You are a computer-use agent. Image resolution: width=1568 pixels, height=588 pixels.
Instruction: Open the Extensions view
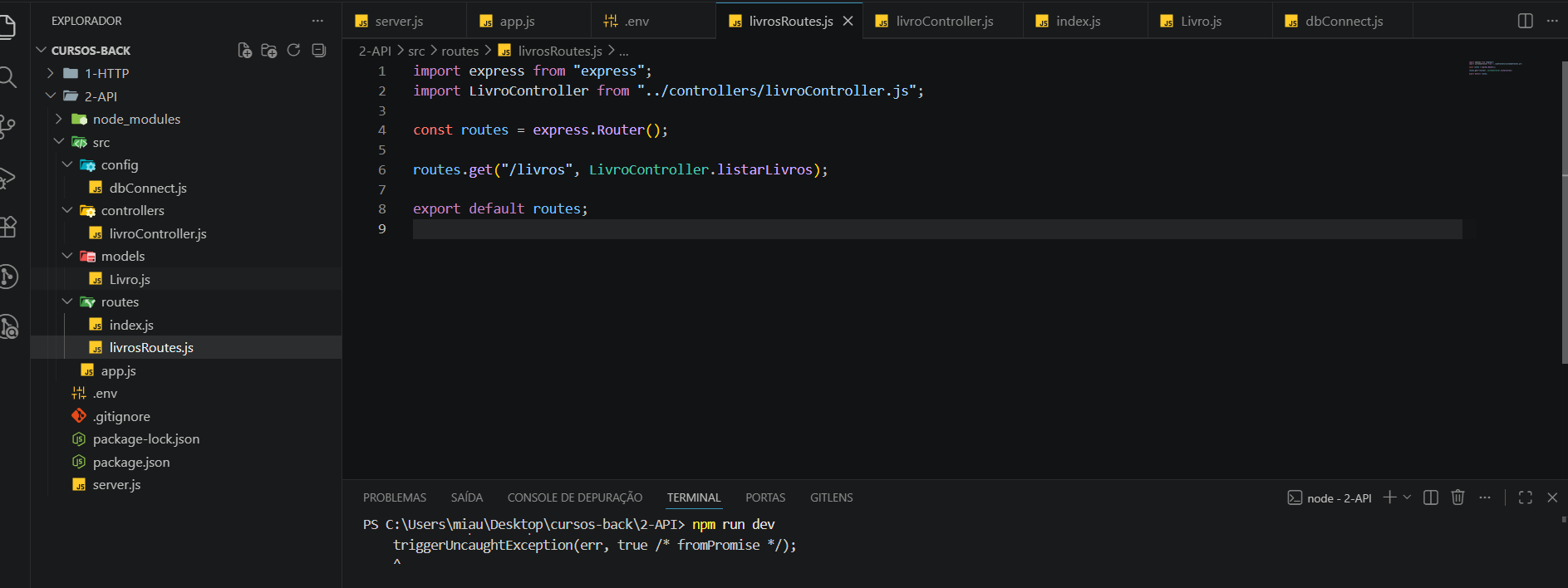pos(7,227)
